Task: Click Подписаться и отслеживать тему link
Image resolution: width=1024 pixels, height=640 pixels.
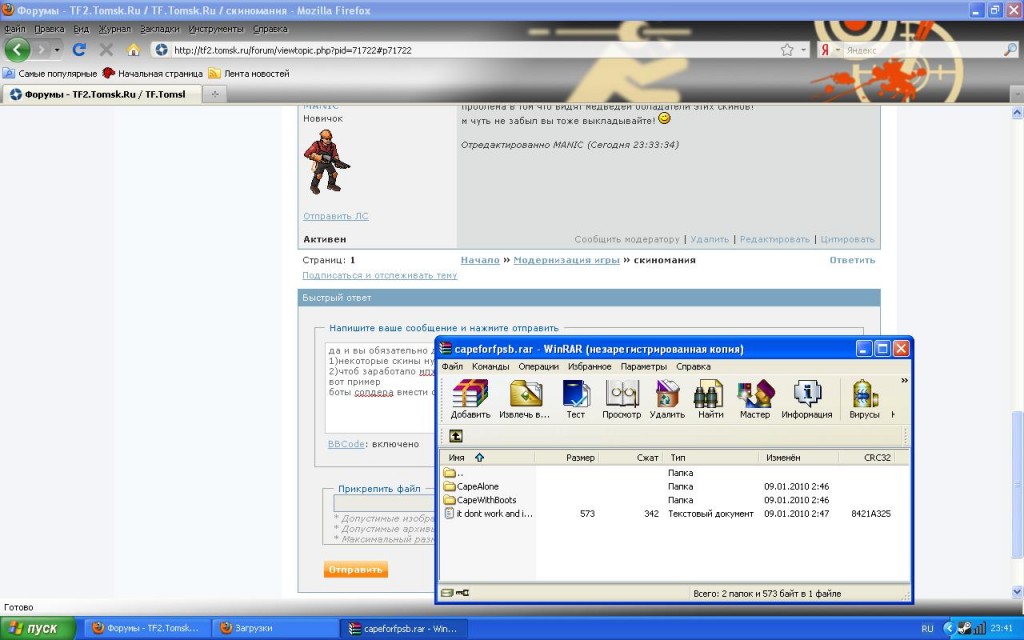Action: (x=379, y=276)
